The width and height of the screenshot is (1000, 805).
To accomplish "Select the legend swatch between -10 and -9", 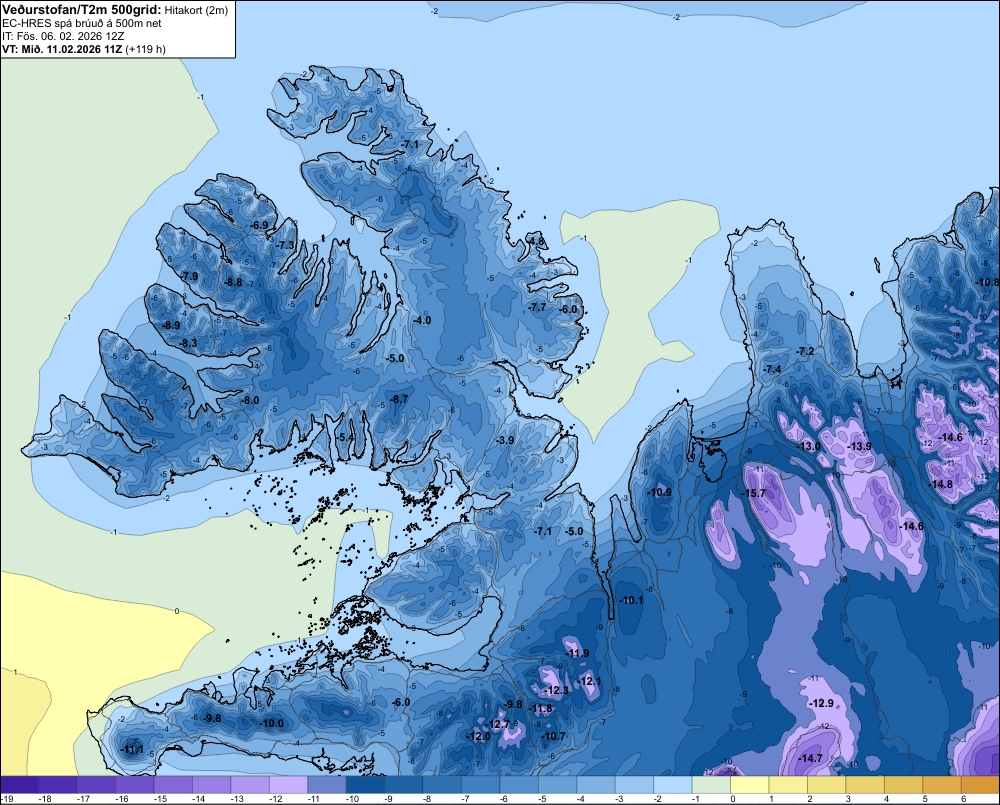I will point(365,784).
